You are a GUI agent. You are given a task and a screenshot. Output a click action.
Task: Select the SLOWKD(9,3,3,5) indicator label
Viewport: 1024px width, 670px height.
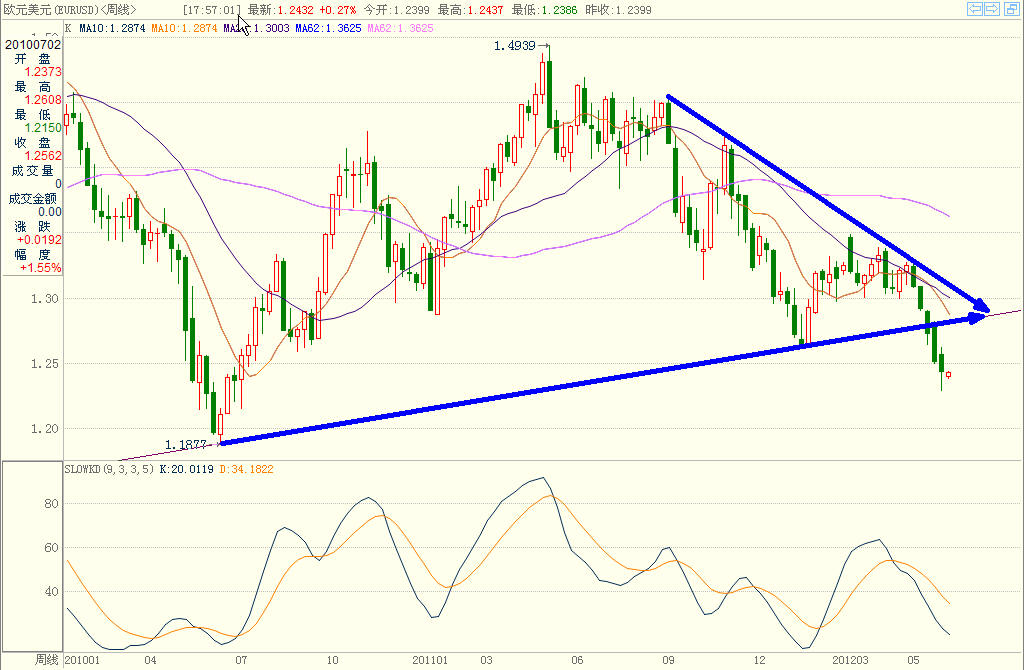click(x=109, y=470)
